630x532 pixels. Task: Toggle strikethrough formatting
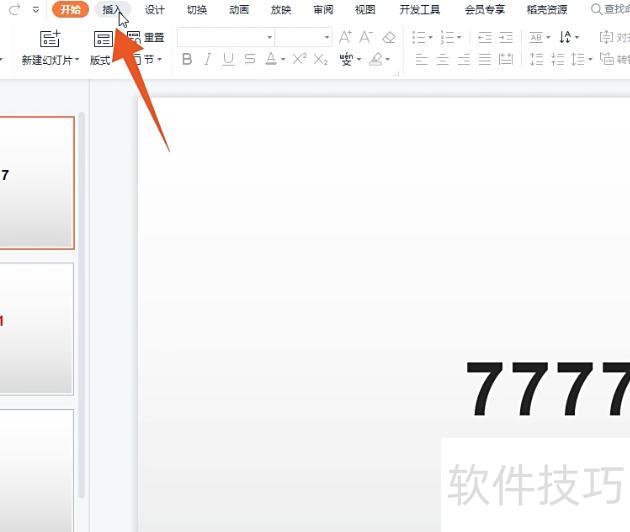tap(250, 59)
